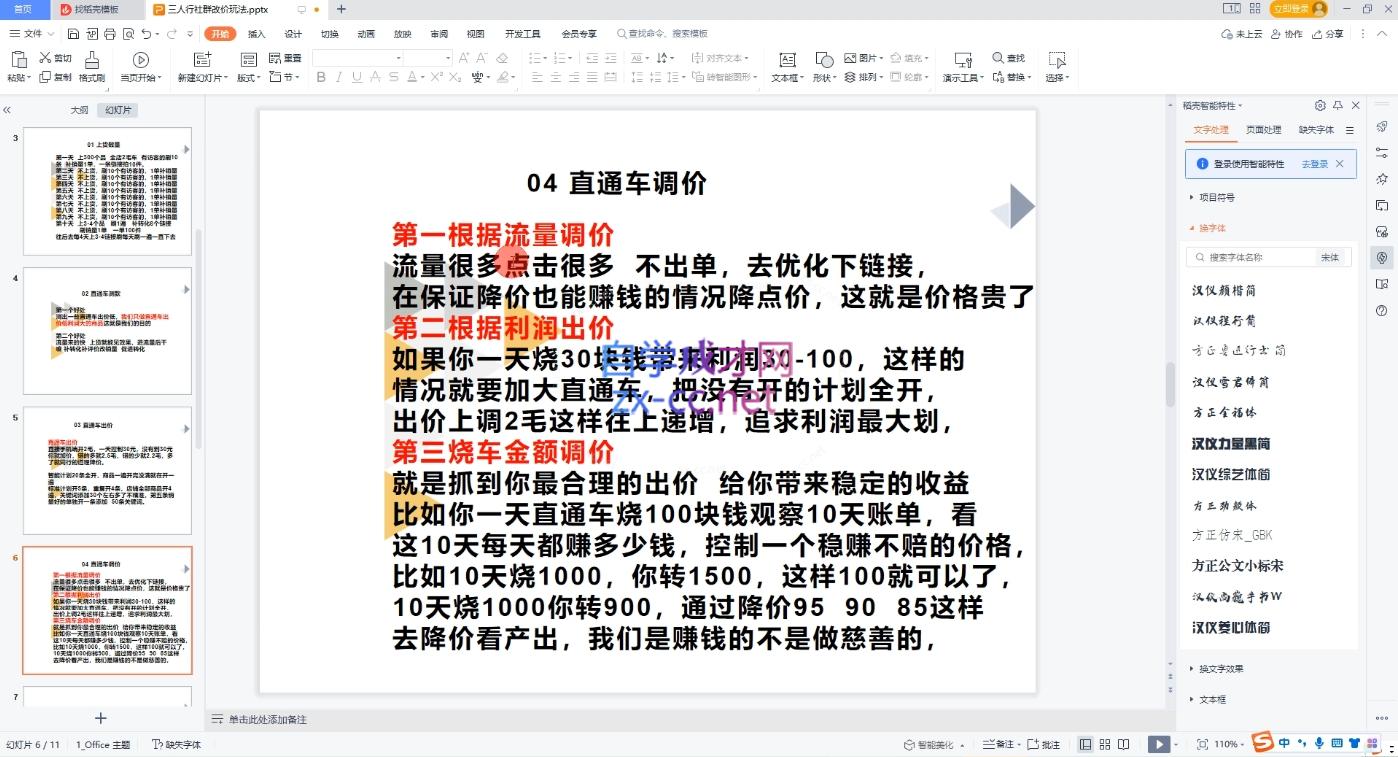The width and height of the screenshot is (1398, 757).
Task: Switch to slide sorter view in status bar
Action: (1105, 745)
